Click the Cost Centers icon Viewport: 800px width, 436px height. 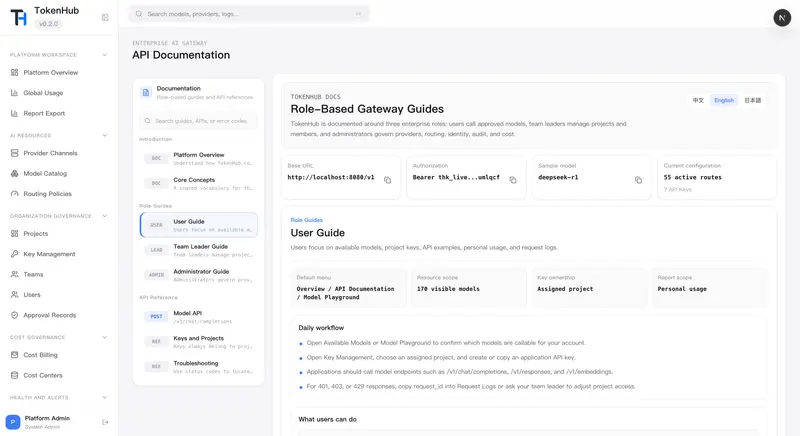point(14,375)
